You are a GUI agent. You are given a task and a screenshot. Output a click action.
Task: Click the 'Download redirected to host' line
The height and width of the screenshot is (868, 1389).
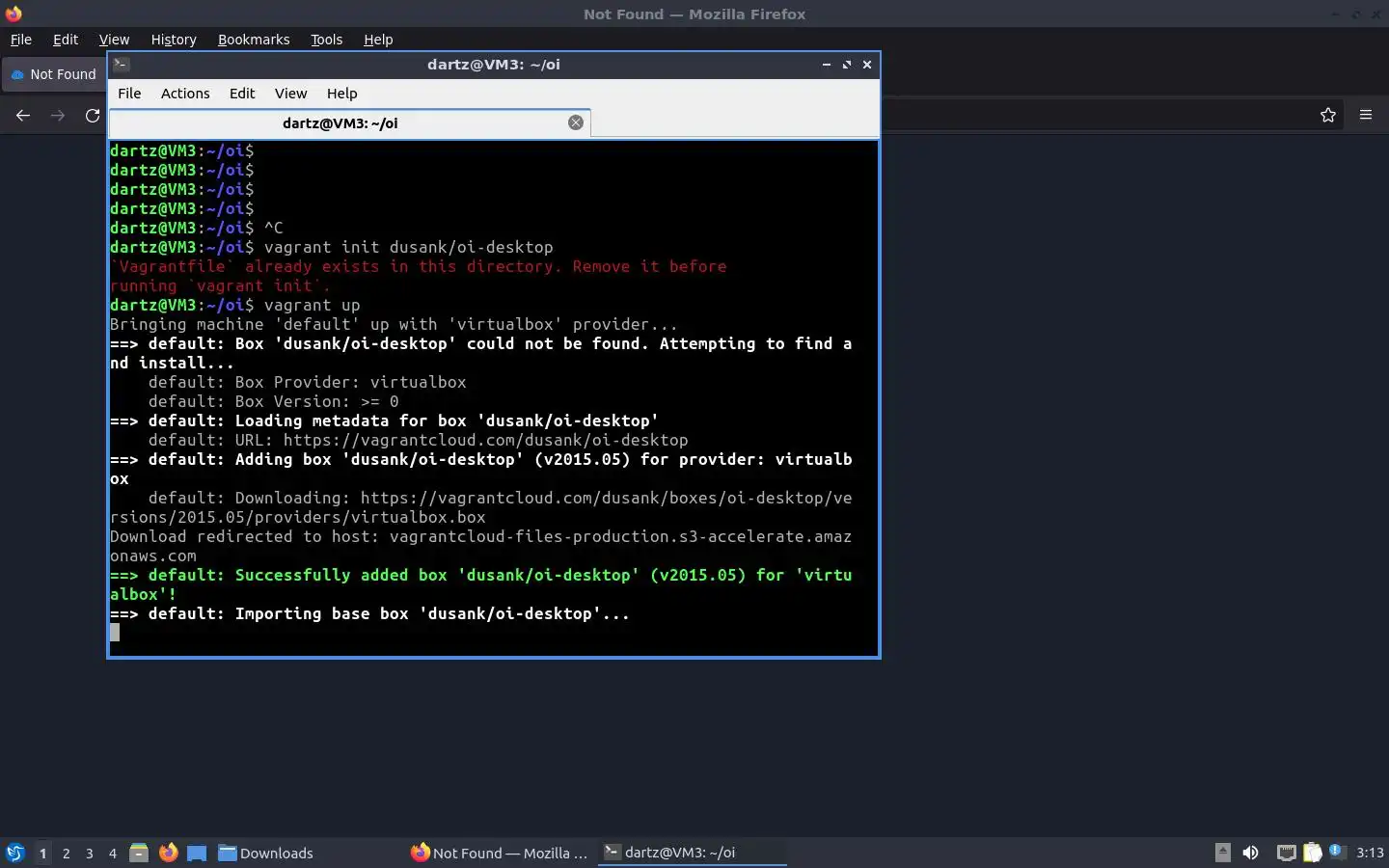click(480, 546)
